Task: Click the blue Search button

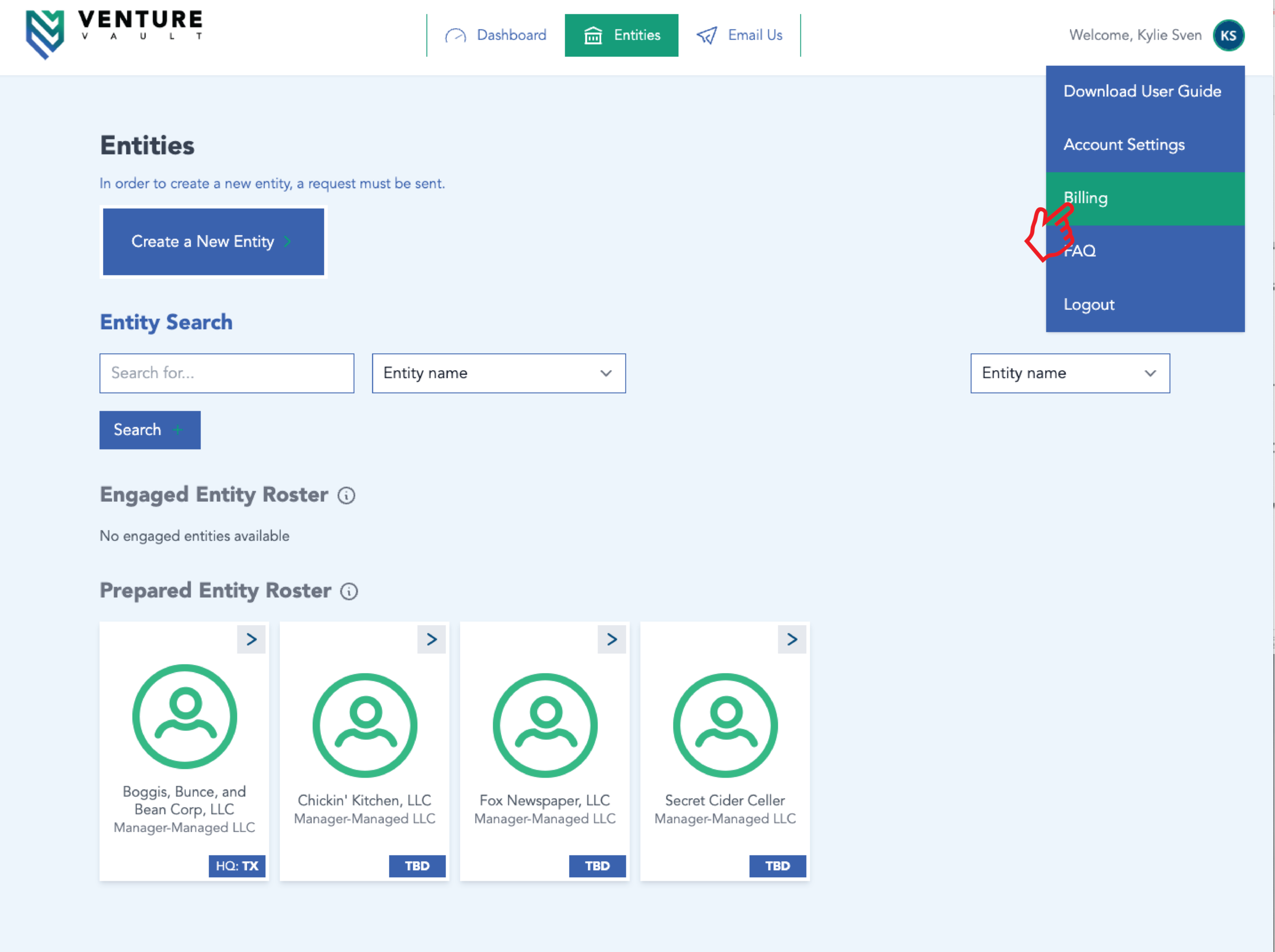Action: 150,430
